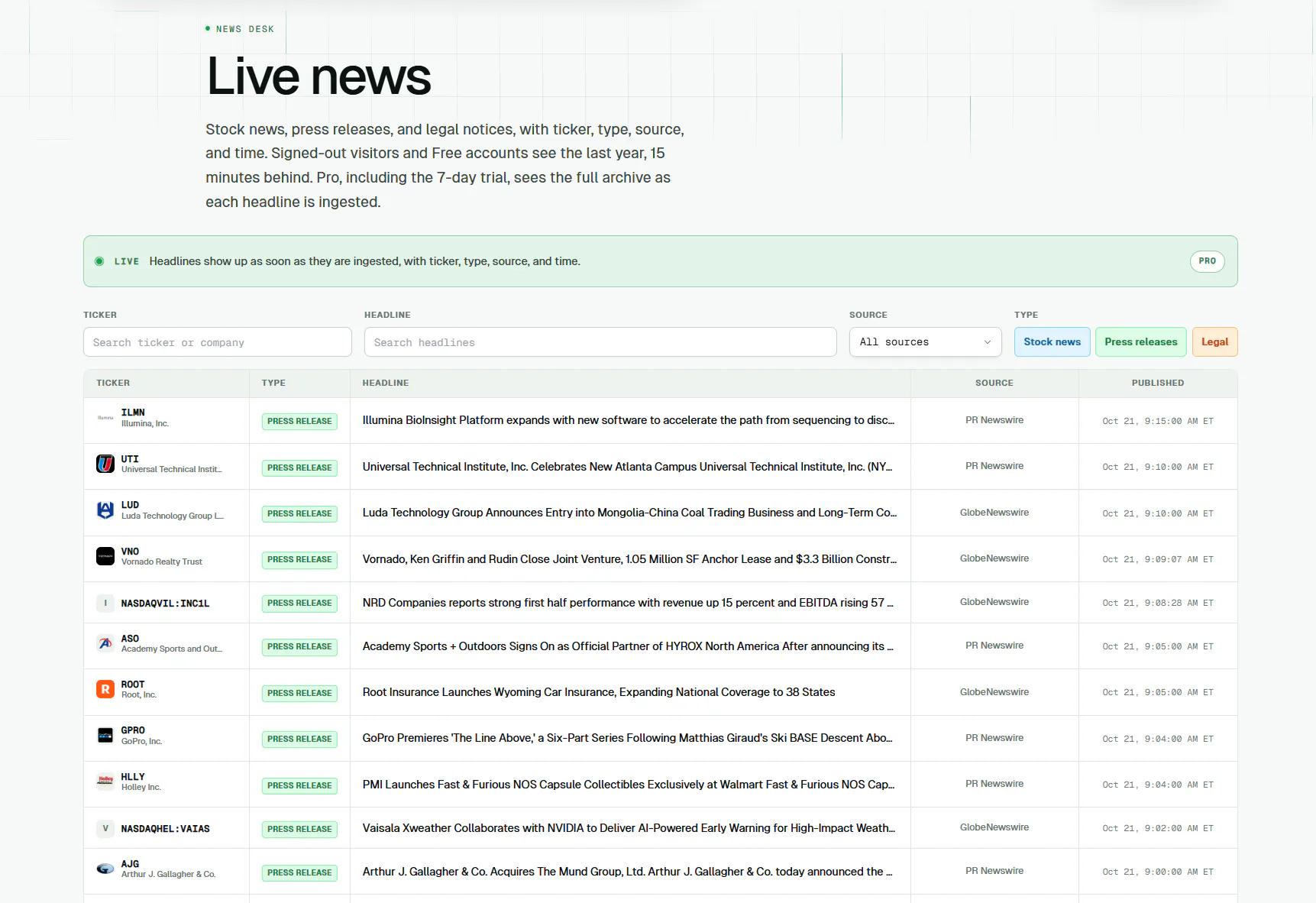Select the GPRO ticker symbol
1316x903 pixels.
(x=133, y=730)
